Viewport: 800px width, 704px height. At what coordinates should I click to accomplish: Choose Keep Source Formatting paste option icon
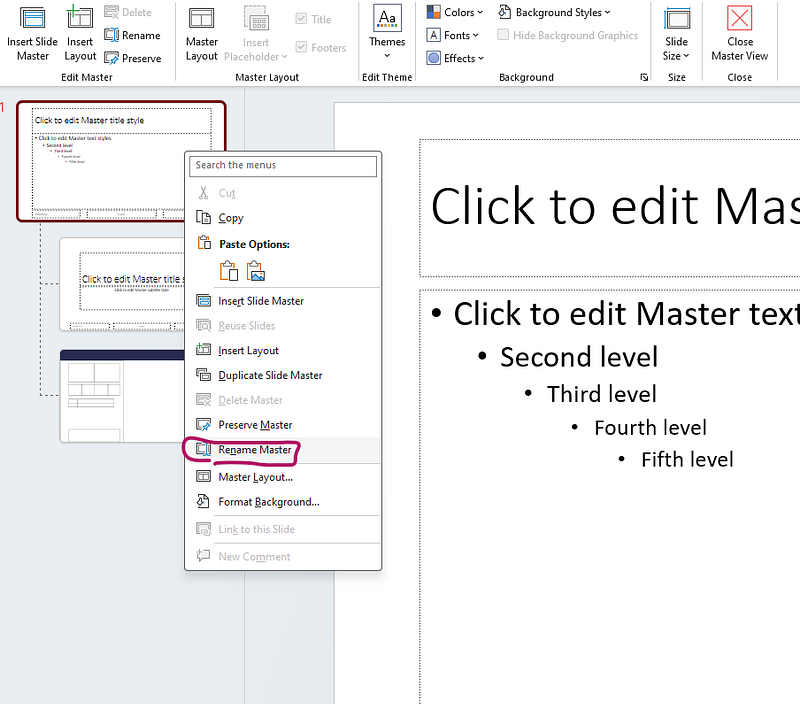click(229, 271)
